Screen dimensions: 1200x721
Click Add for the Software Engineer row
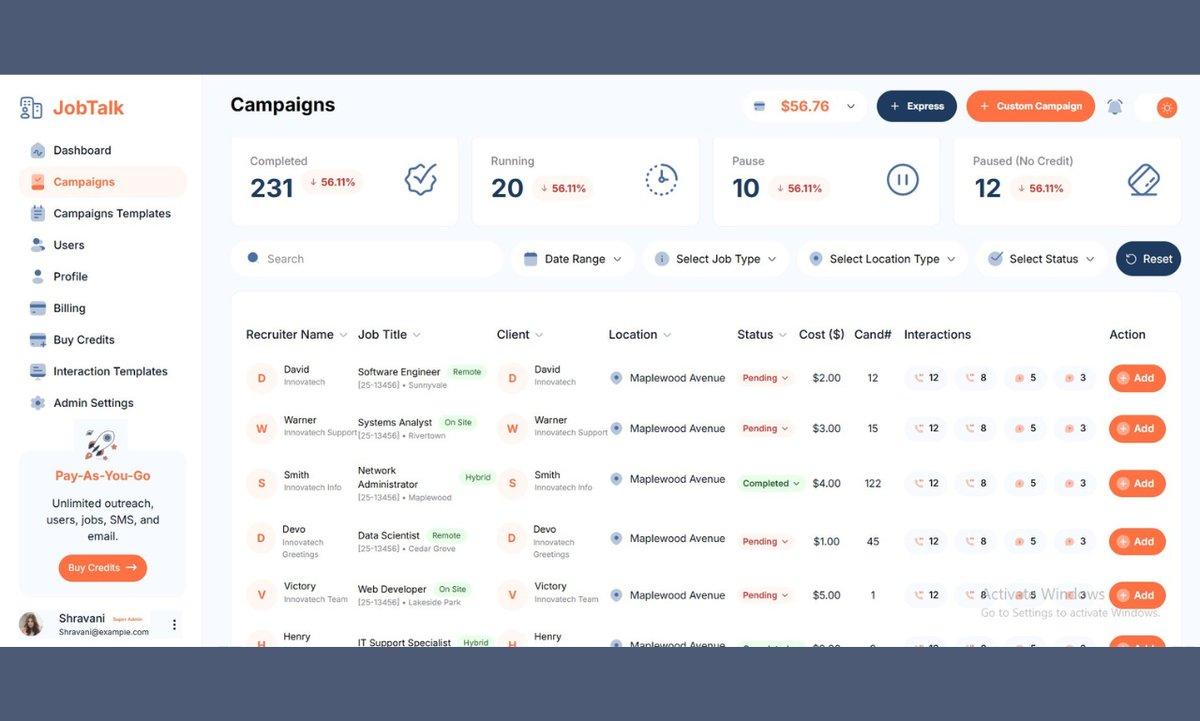pyautogui.click(x=1137, y=378)
